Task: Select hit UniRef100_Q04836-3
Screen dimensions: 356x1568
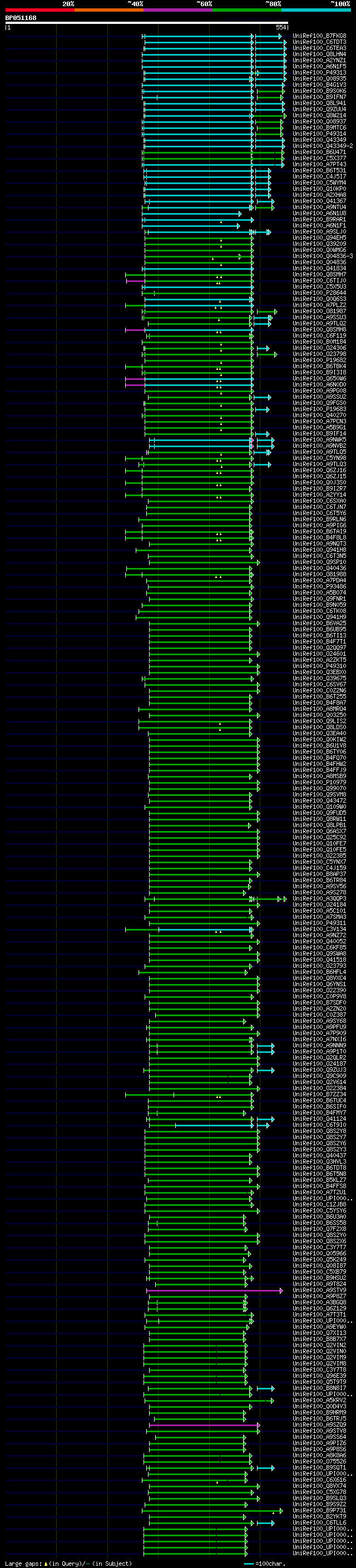Action: pyautogui.click(x=323, y=256)
